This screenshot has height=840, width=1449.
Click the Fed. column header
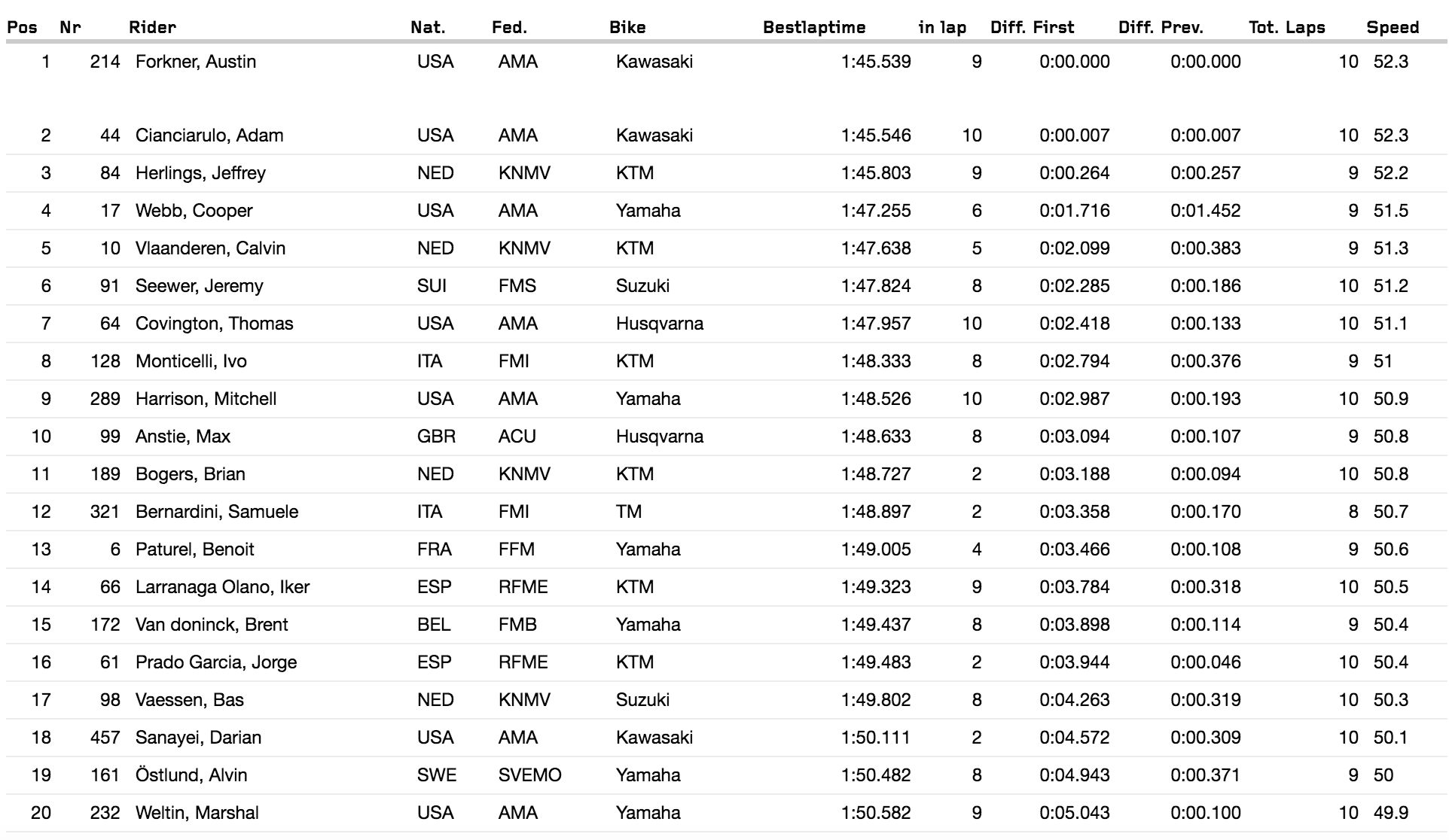509,28
